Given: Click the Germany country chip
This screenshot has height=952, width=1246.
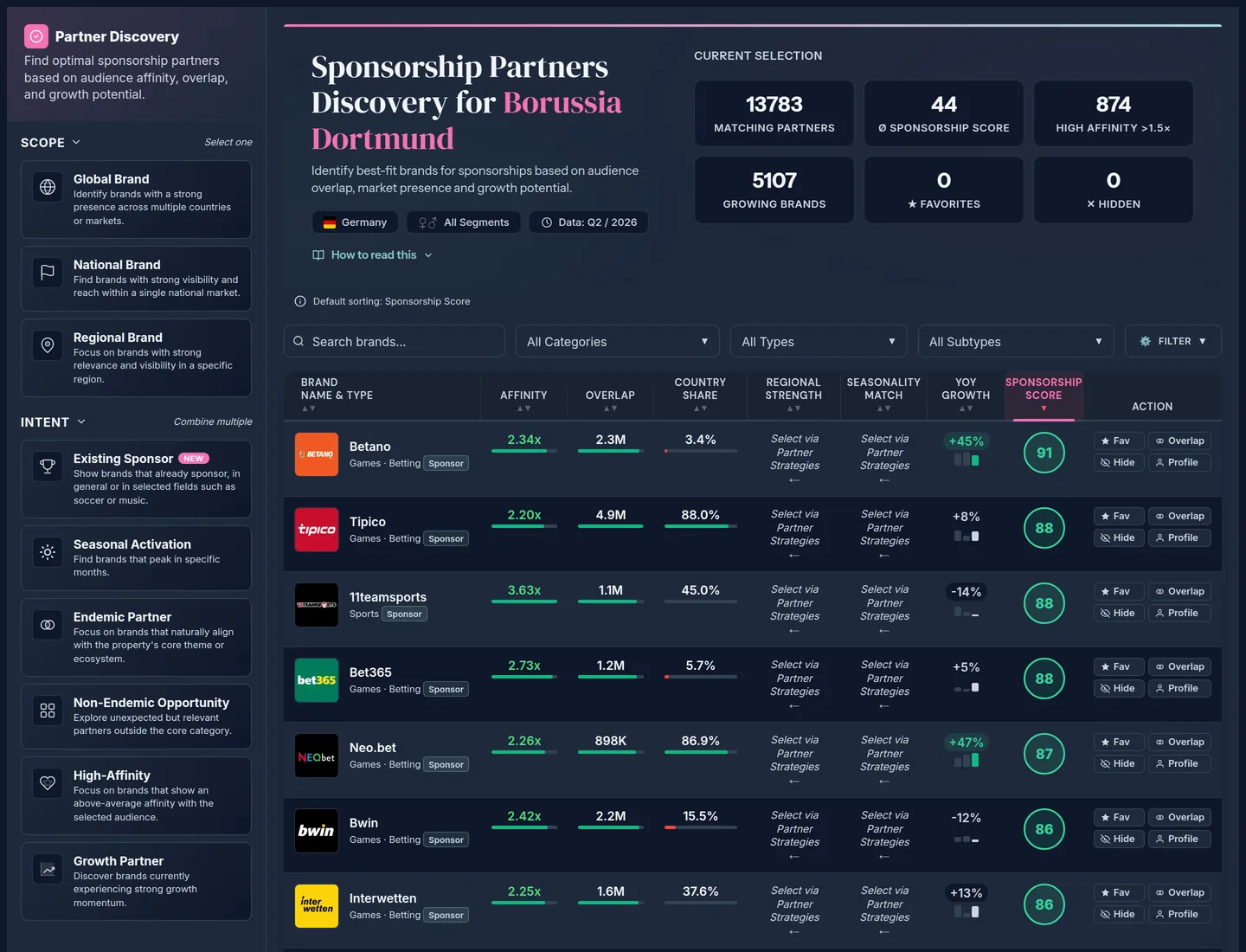Looking at the screenshot, I should 355,222.
